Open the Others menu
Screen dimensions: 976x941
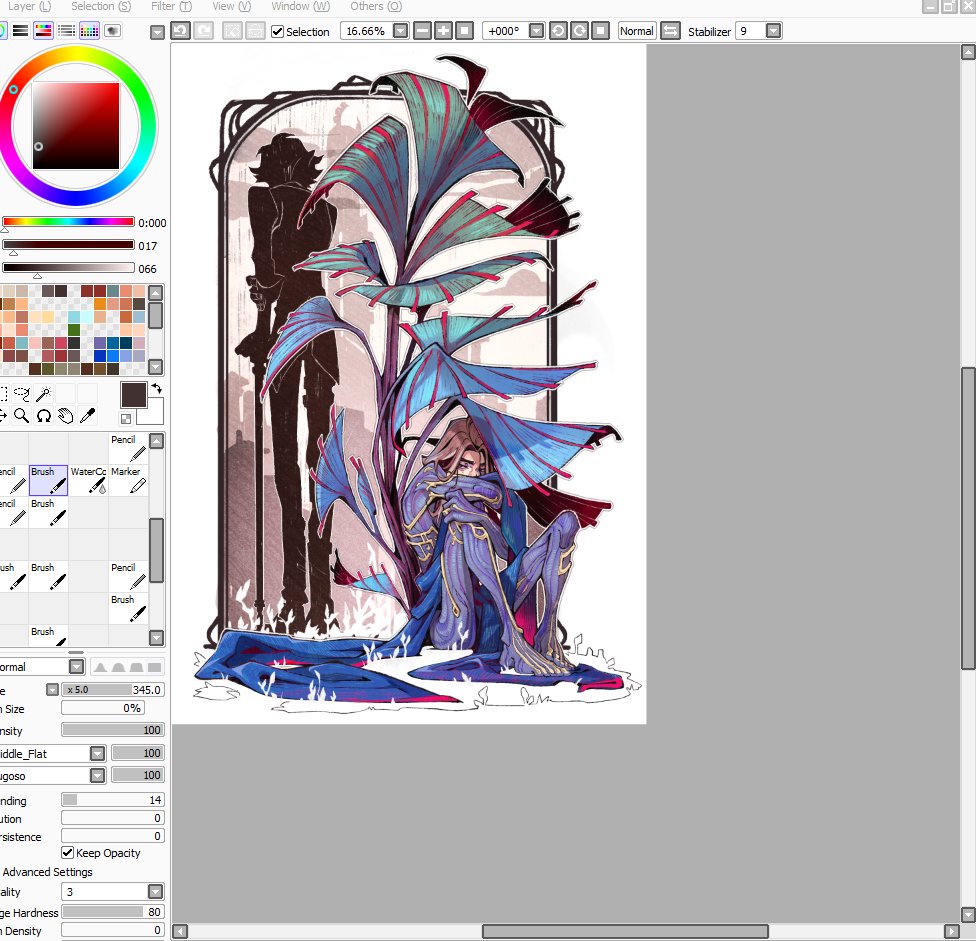click(x=376, y=6)
